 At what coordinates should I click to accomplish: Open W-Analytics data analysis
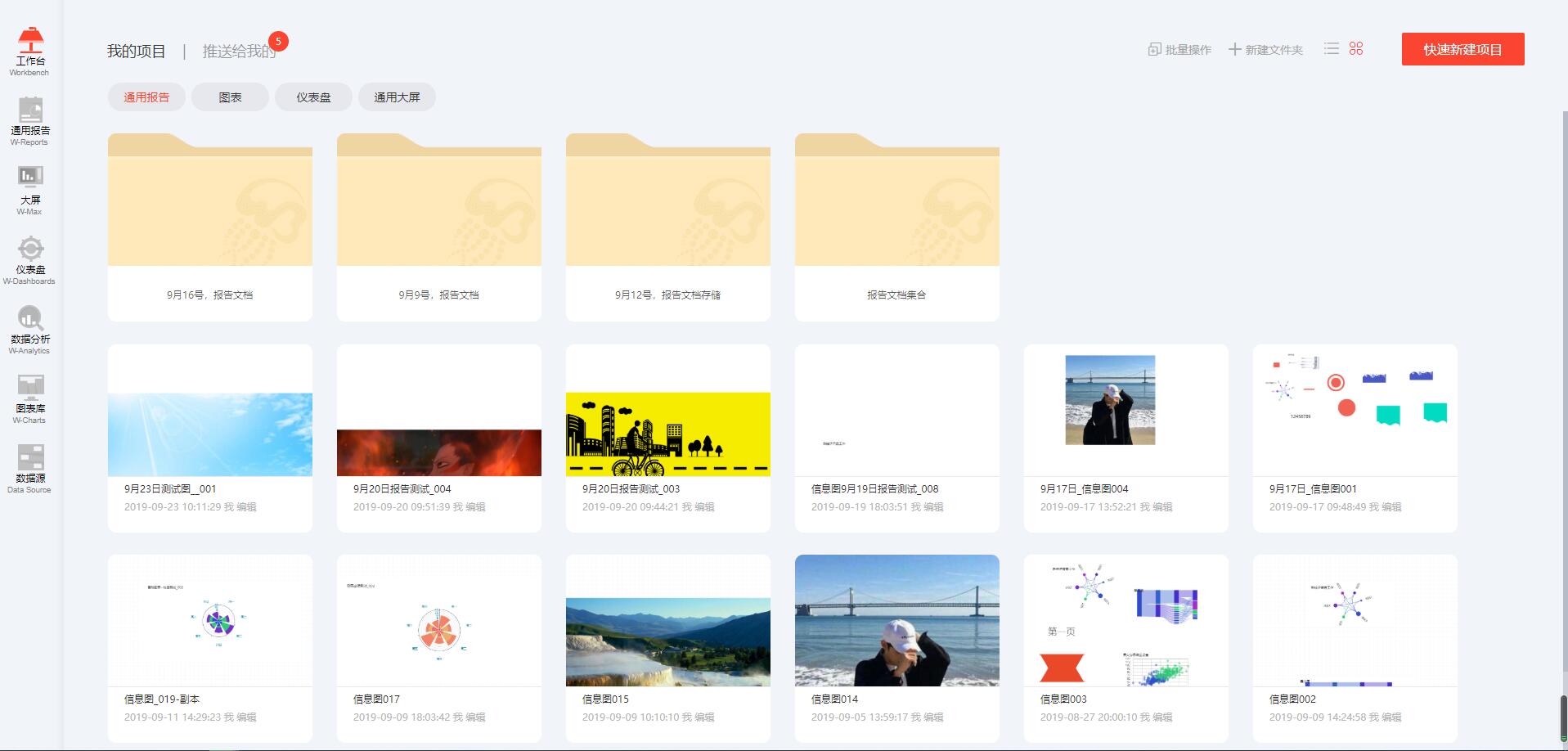30,329
